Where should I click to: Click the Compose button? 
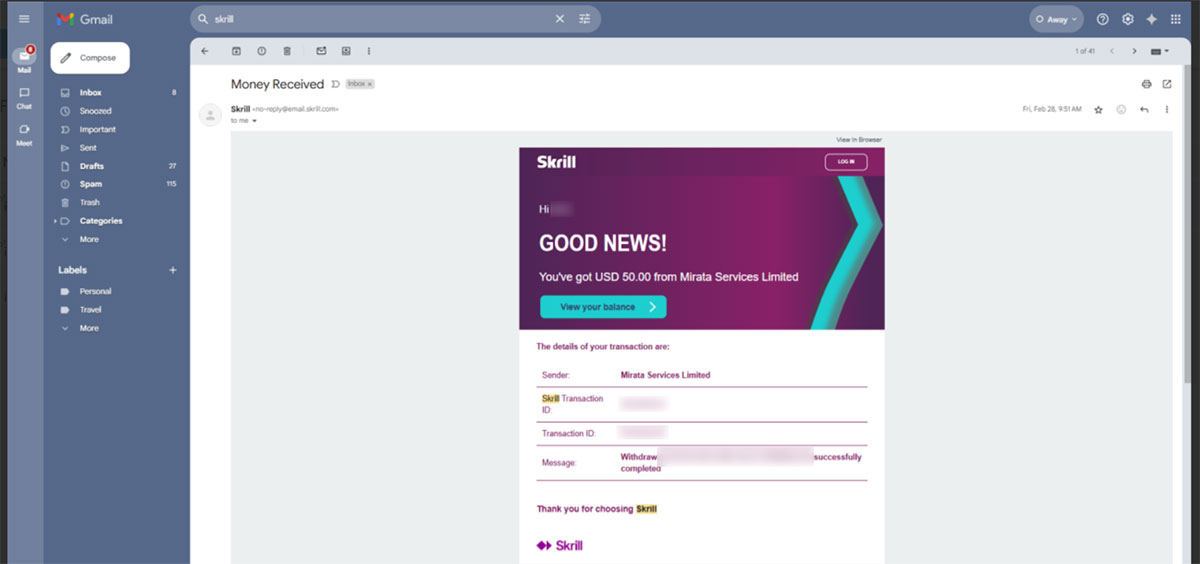tap(90, 58)
